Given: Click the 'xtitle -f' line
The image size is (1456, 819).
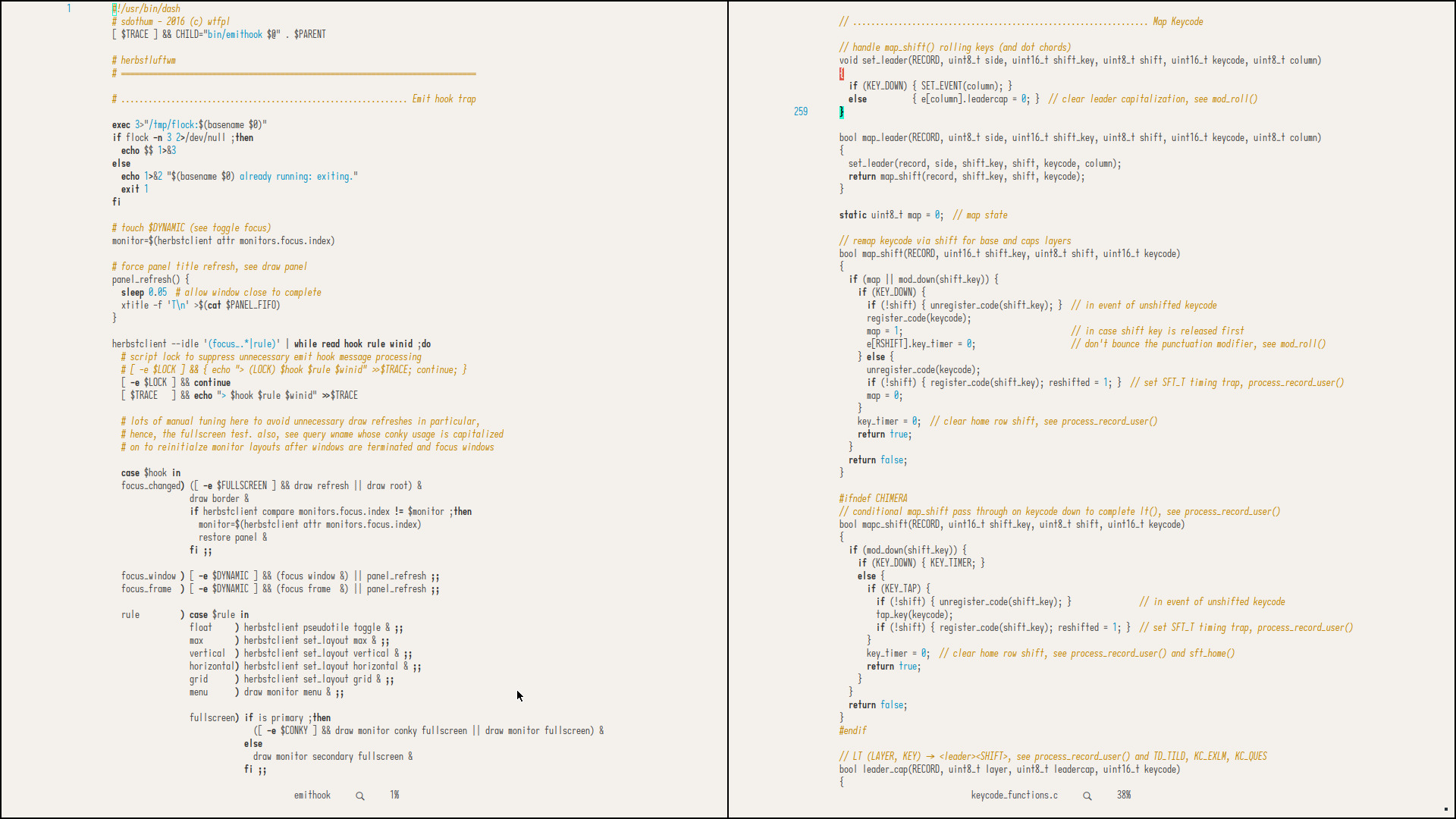Looking at the screenshot, I should point(201,305).
